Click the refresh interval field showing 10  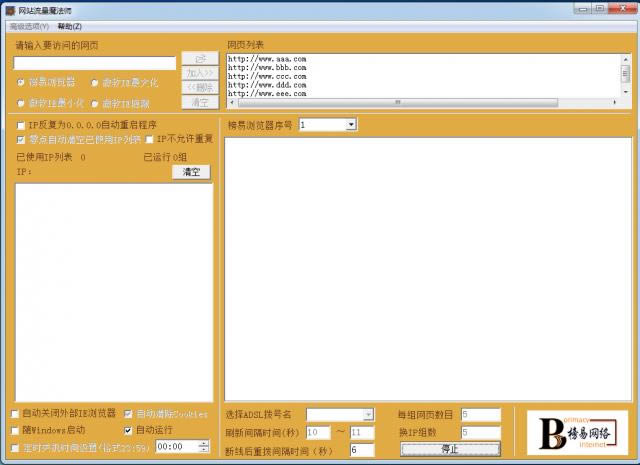[318, 432]
